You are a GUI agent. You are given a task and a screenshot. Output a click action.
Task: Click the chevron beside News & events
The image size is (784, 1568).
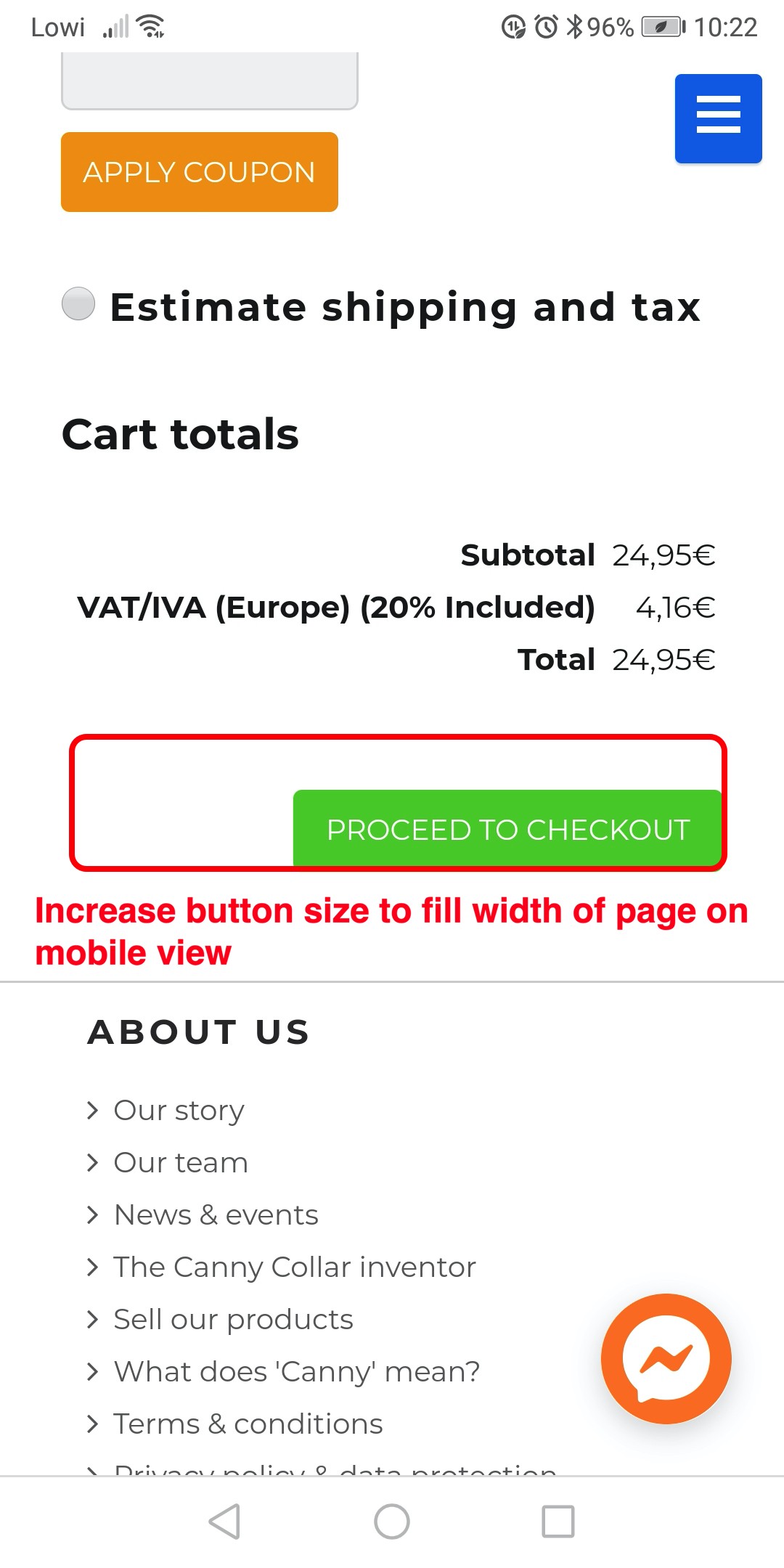coord(92,1215)
